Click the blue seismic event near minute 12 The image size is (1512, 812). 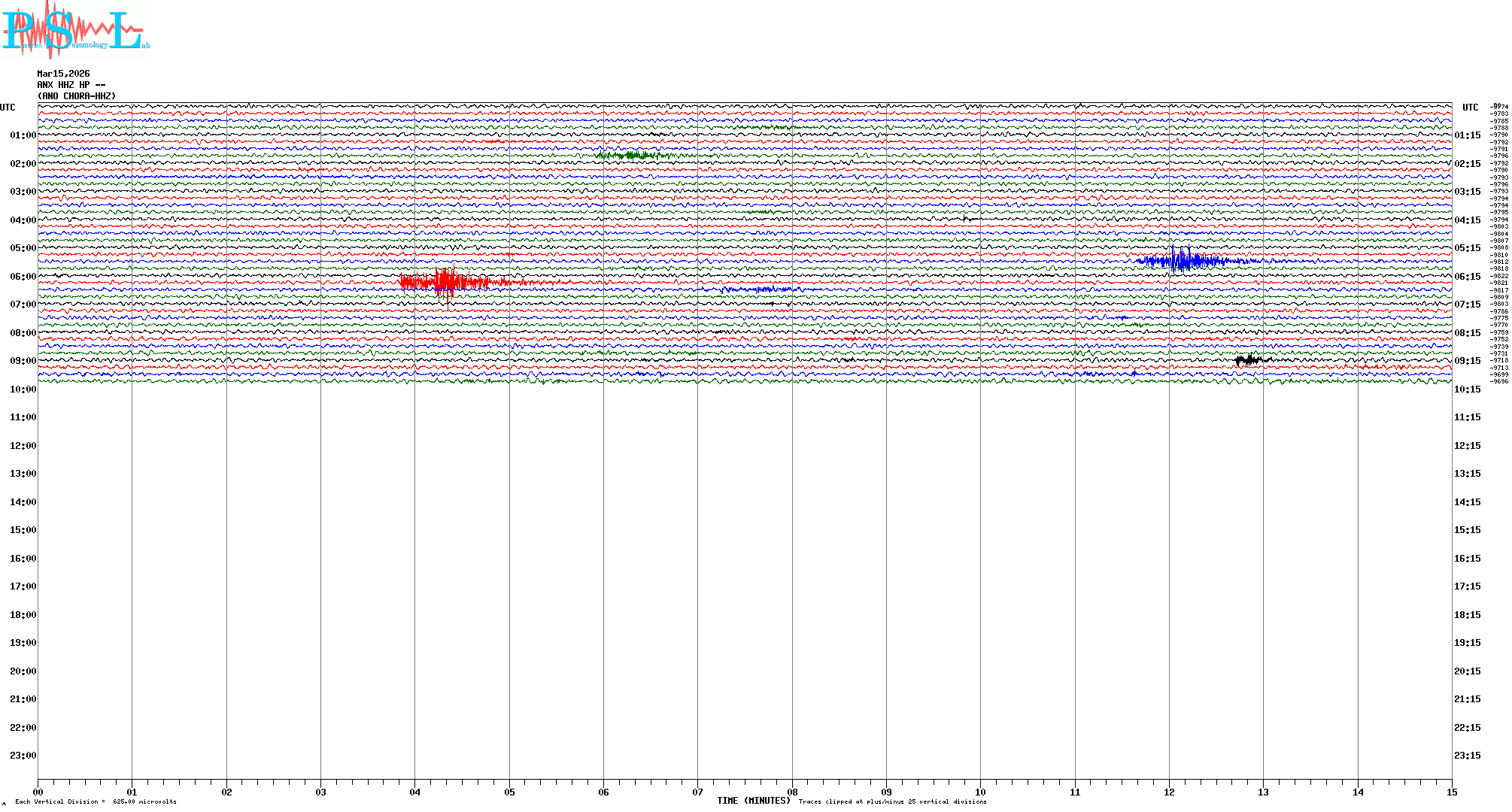[1183, 261]
